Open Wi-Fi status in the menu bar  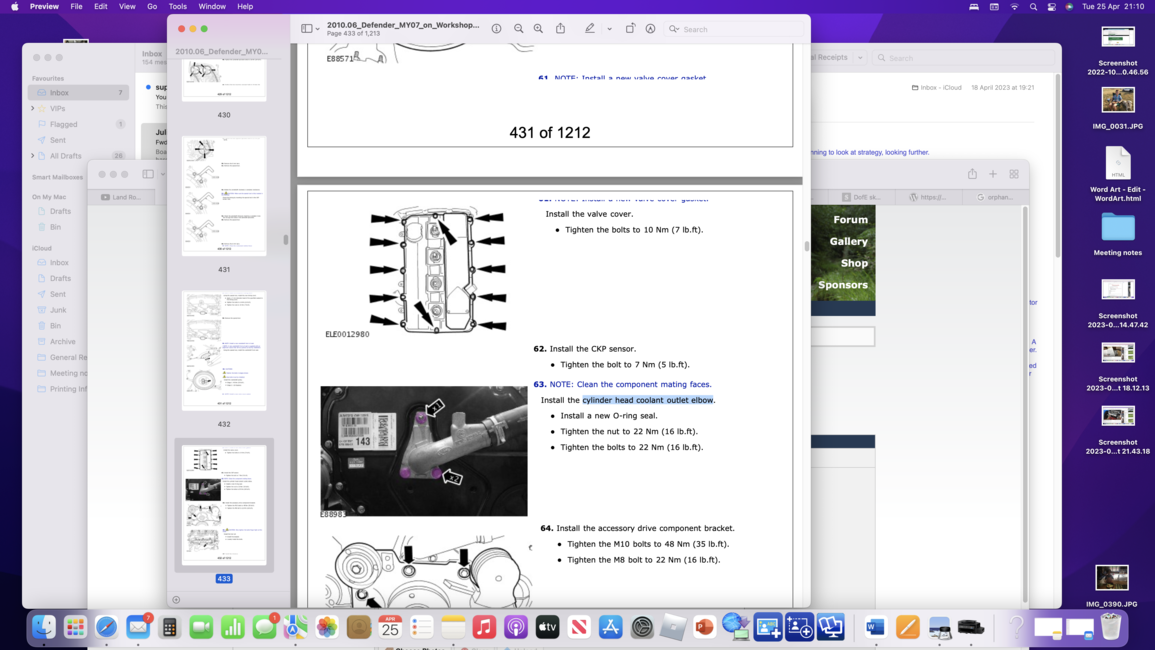pyautogui.click(x=1014, y=7)
